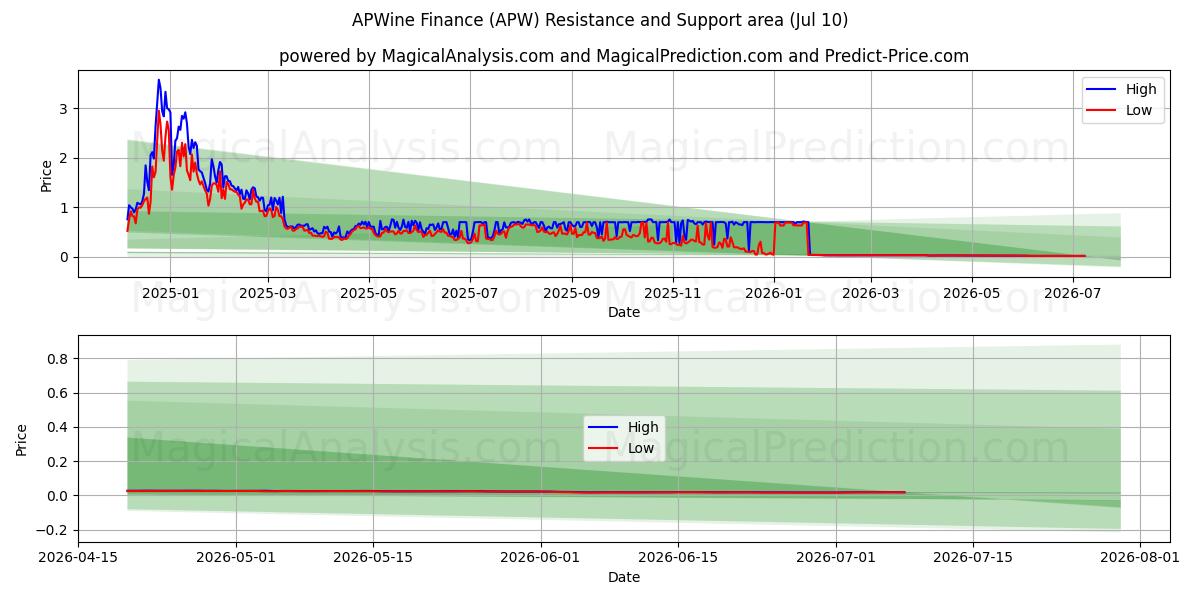Click the y-axis value '2' in upper chart

[x=63, y=158]
